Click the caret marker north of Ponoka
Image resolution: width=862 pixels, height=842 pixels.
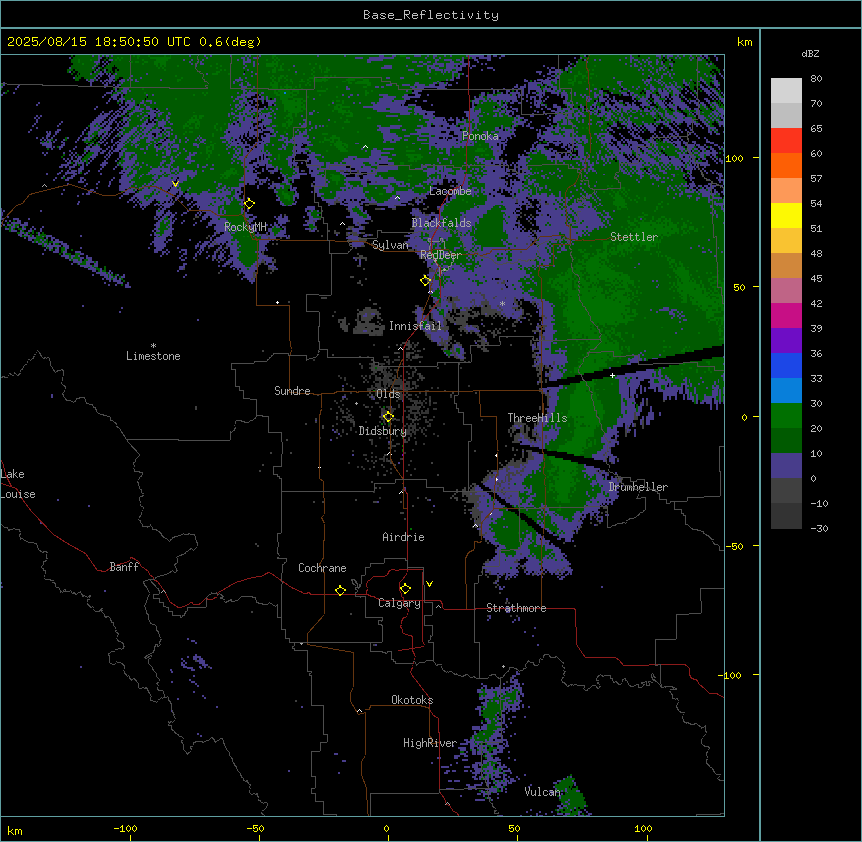(x=365, y=147)
